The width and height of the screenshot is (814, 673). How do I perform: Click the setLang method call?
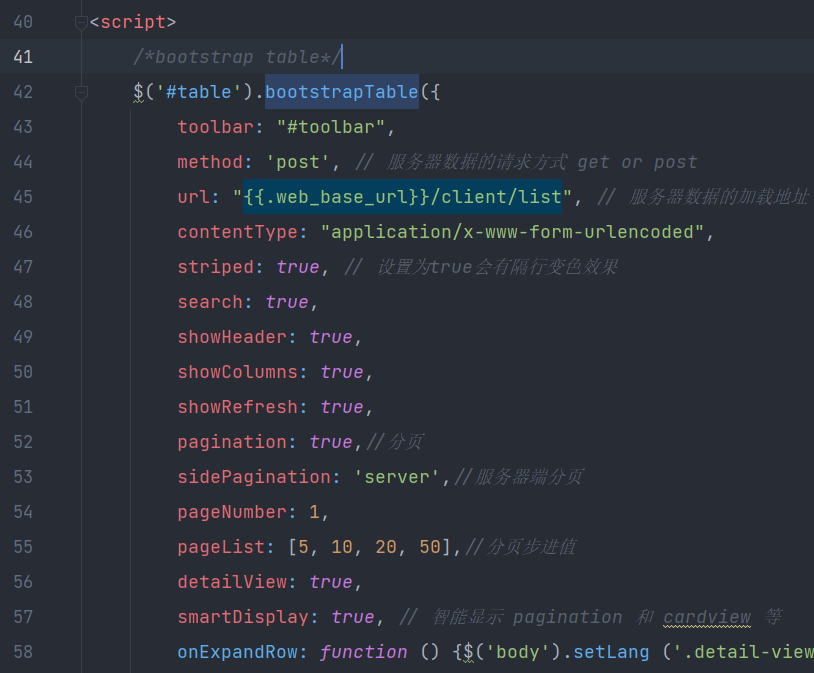coord(611,652)
